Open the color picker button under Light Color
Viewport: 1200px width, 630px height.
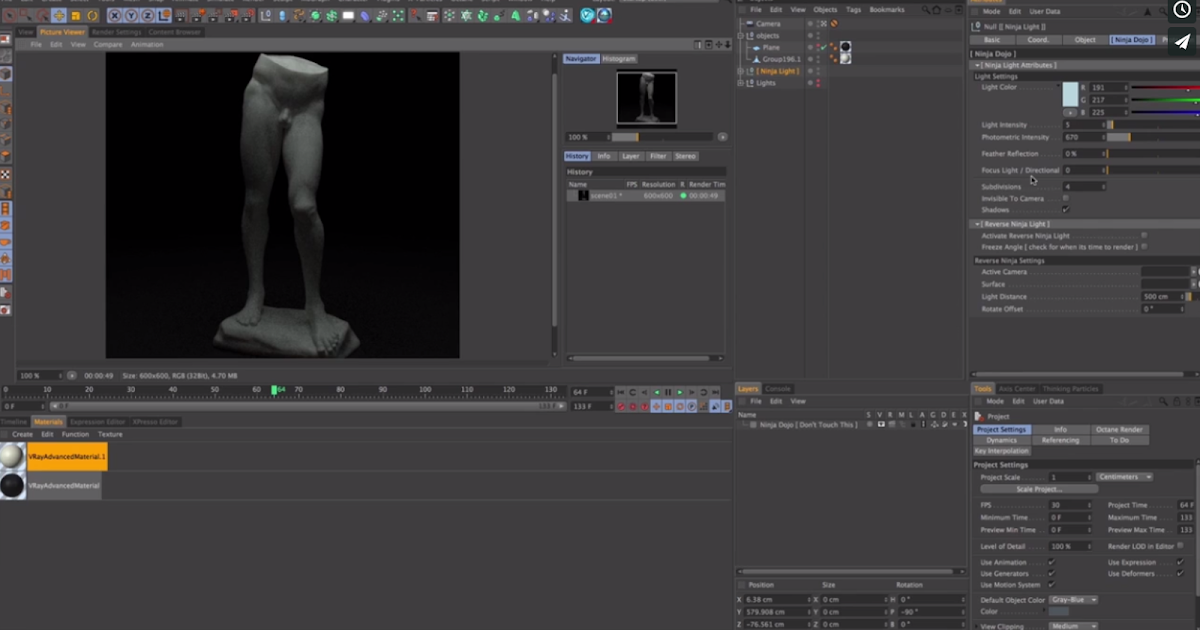1070,112
